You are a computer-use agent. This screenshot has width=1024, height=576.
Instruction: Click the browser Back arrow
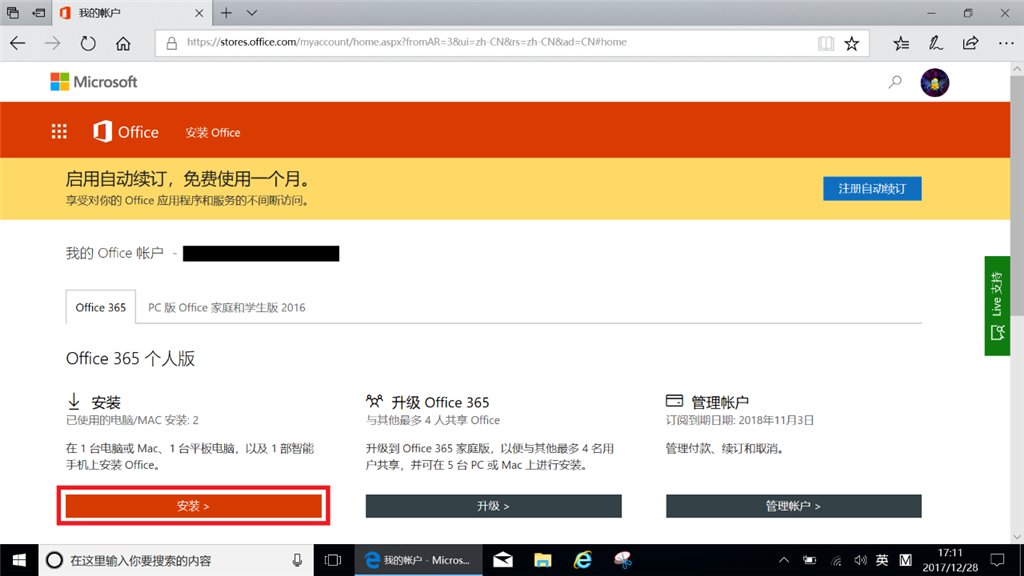[x=18, y=43]
